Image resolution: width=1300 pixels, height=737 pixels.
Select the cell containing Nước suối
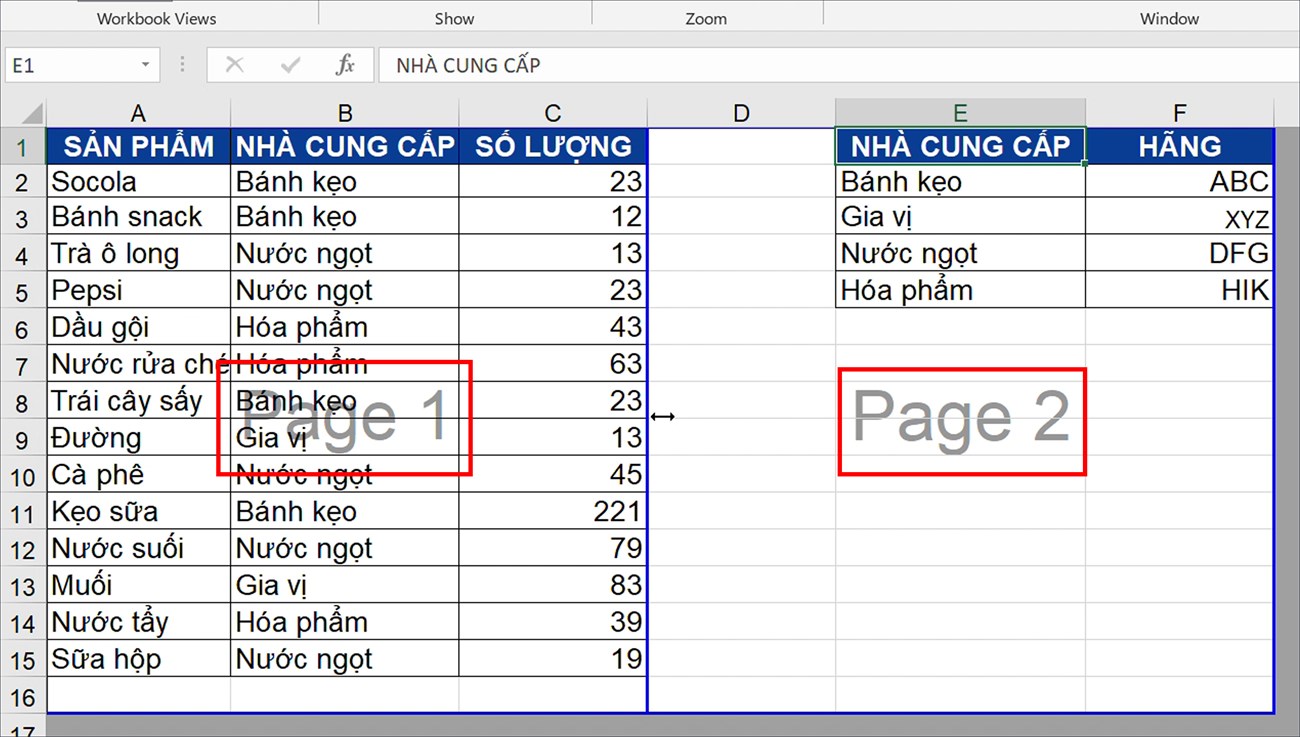coord(138,548)
